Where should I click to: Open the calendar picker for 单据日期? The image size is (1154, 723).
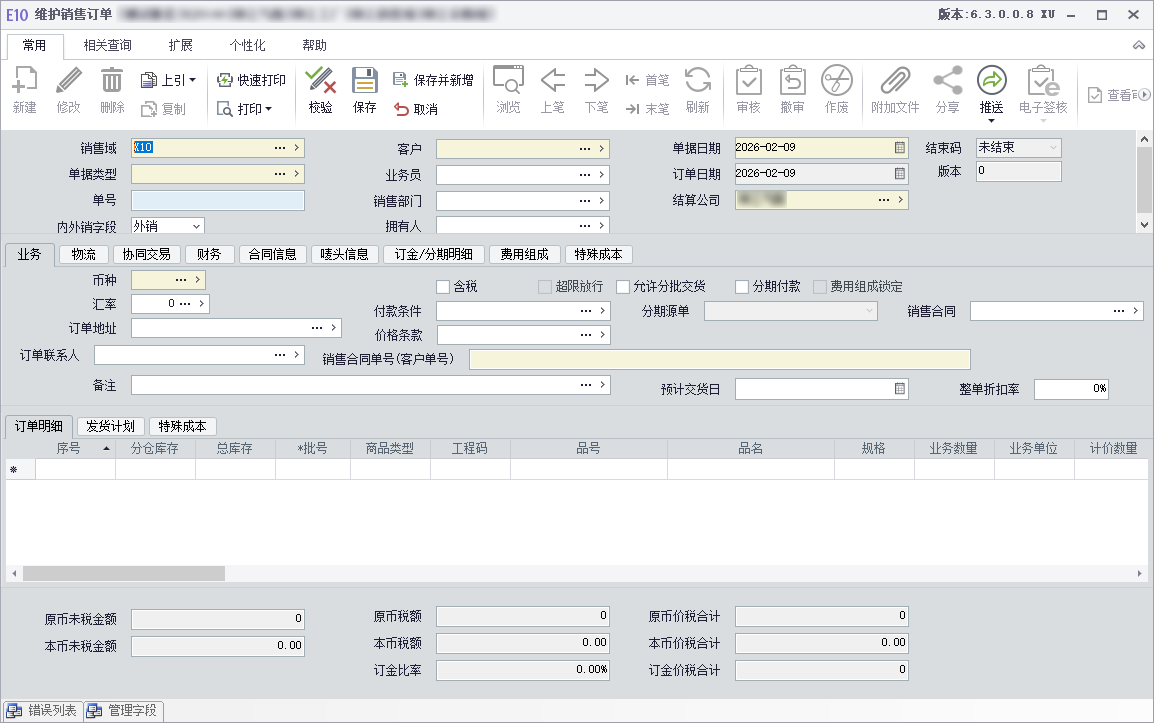[900, 148]
